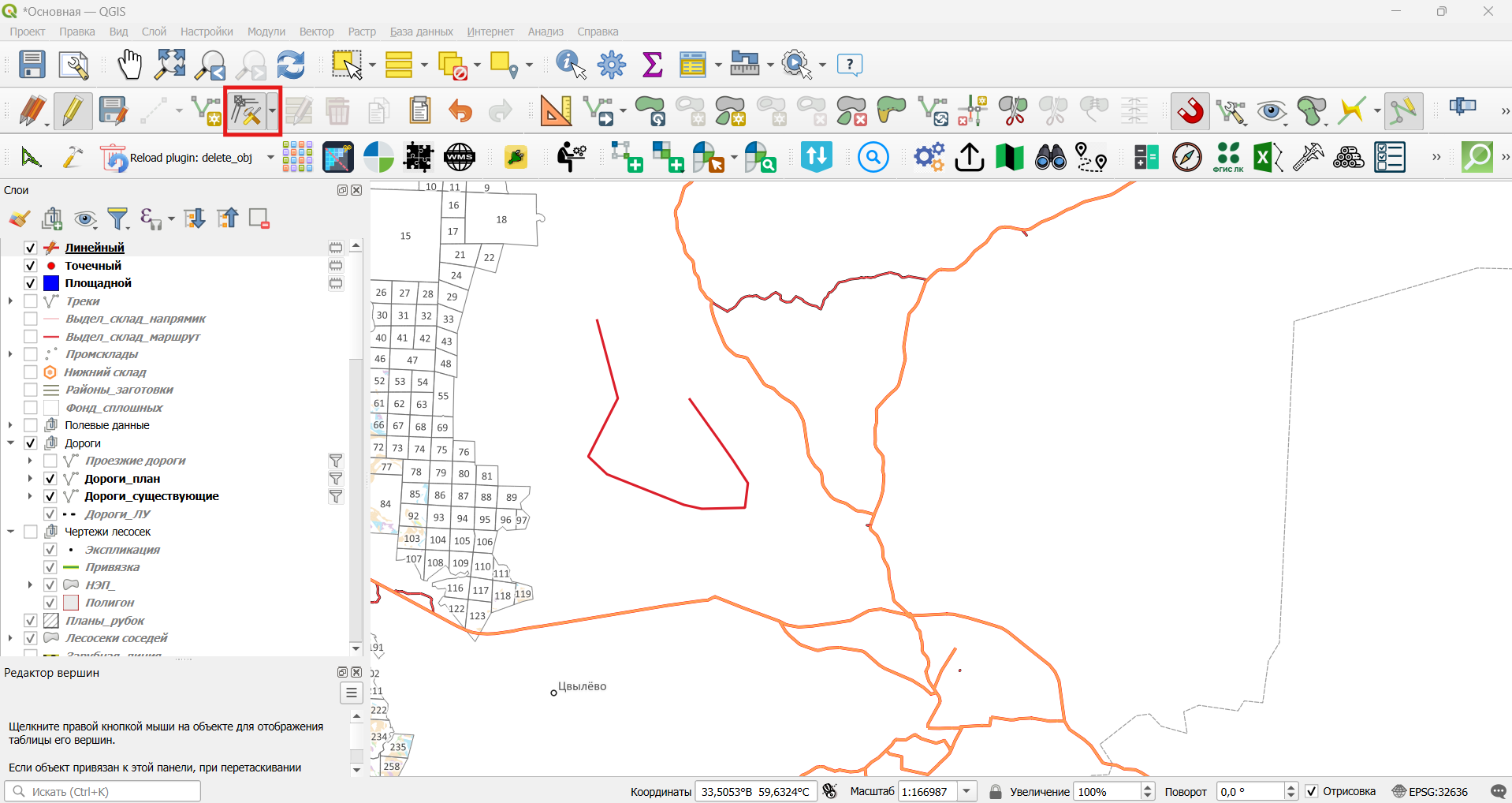Click the blue Площадной layer swatch
The height and width of the screenshot is (803, 1512).
51,283
